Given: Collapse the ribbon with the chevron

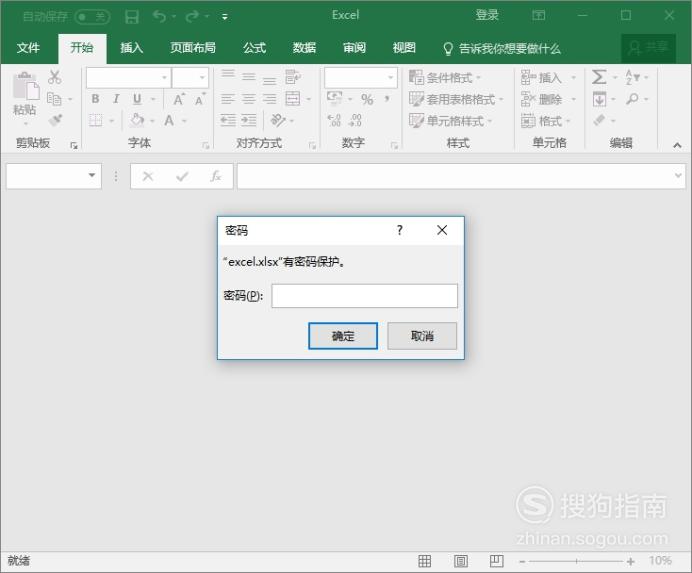Looking at the screenshot, I should [x=677, y=145].
